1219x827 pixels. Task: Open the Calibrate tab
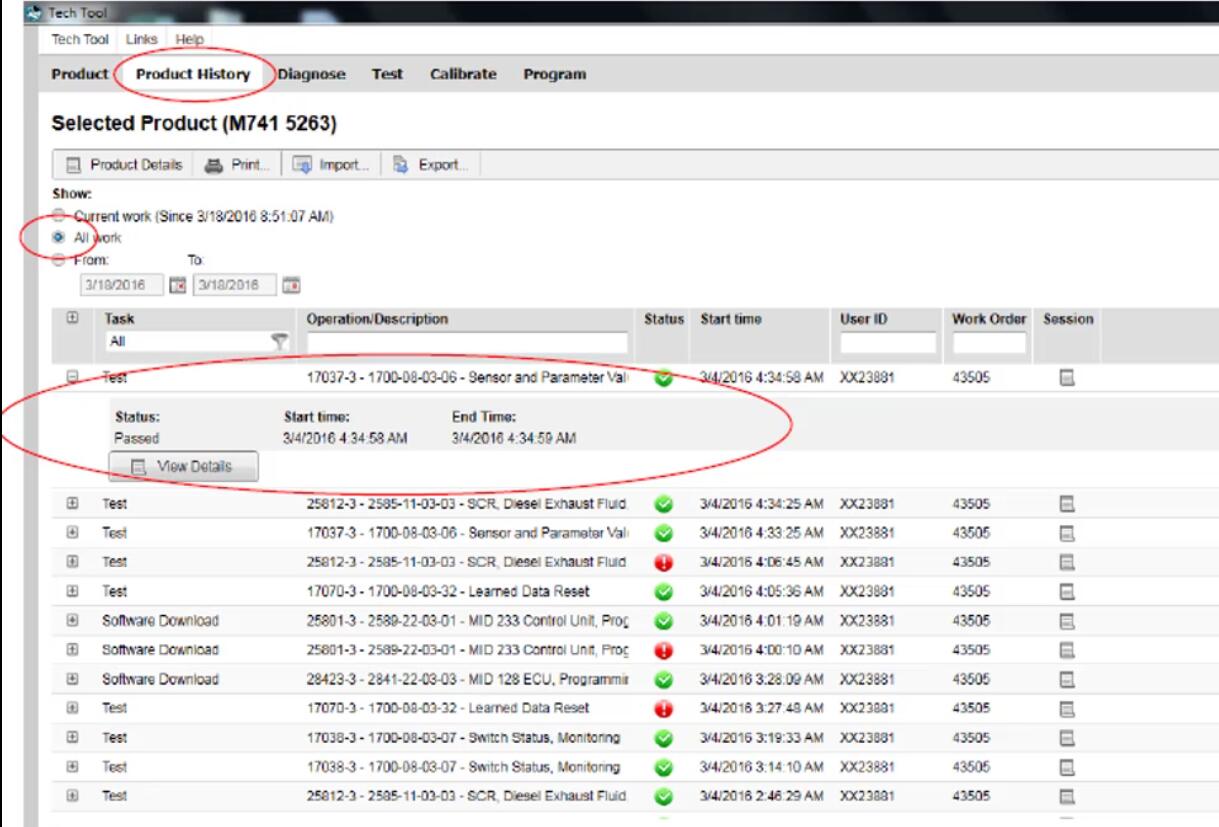[463, 75]
